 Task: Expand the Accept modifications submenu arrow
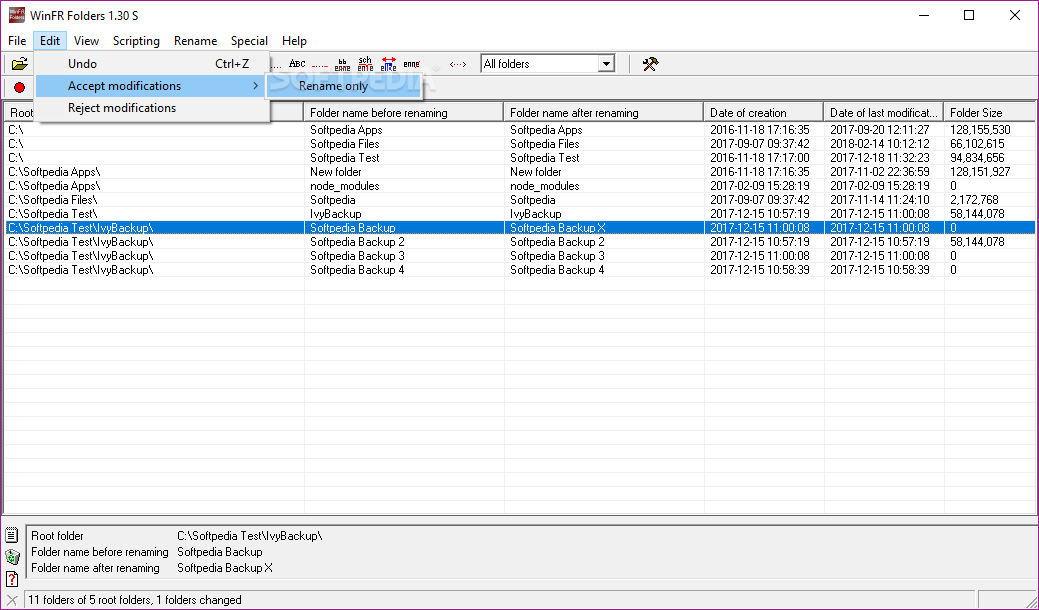[x=255, y=86]
